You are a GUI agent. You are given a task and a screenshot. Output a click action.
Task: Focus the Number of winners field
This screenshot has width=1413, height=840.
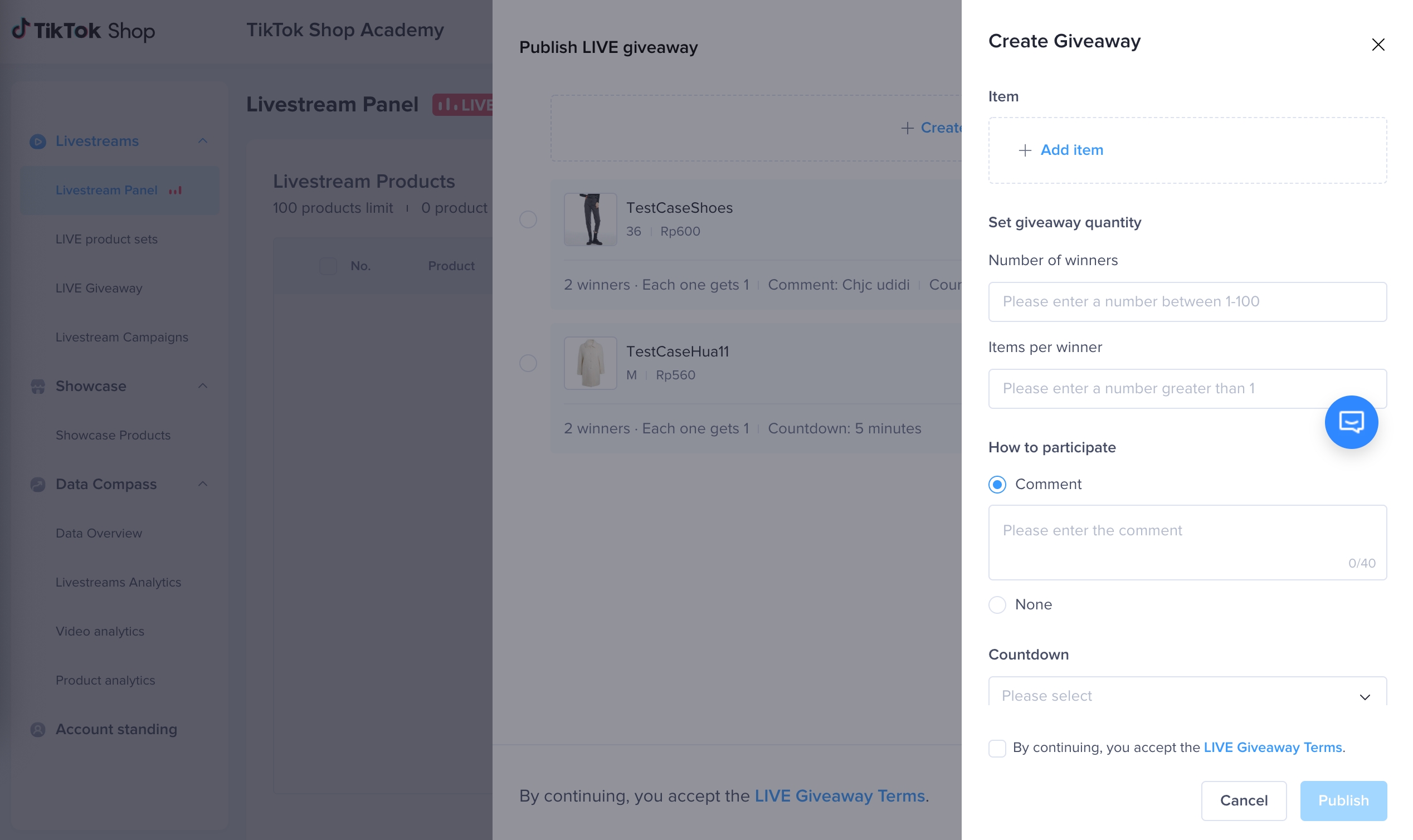click(1187, 302)
